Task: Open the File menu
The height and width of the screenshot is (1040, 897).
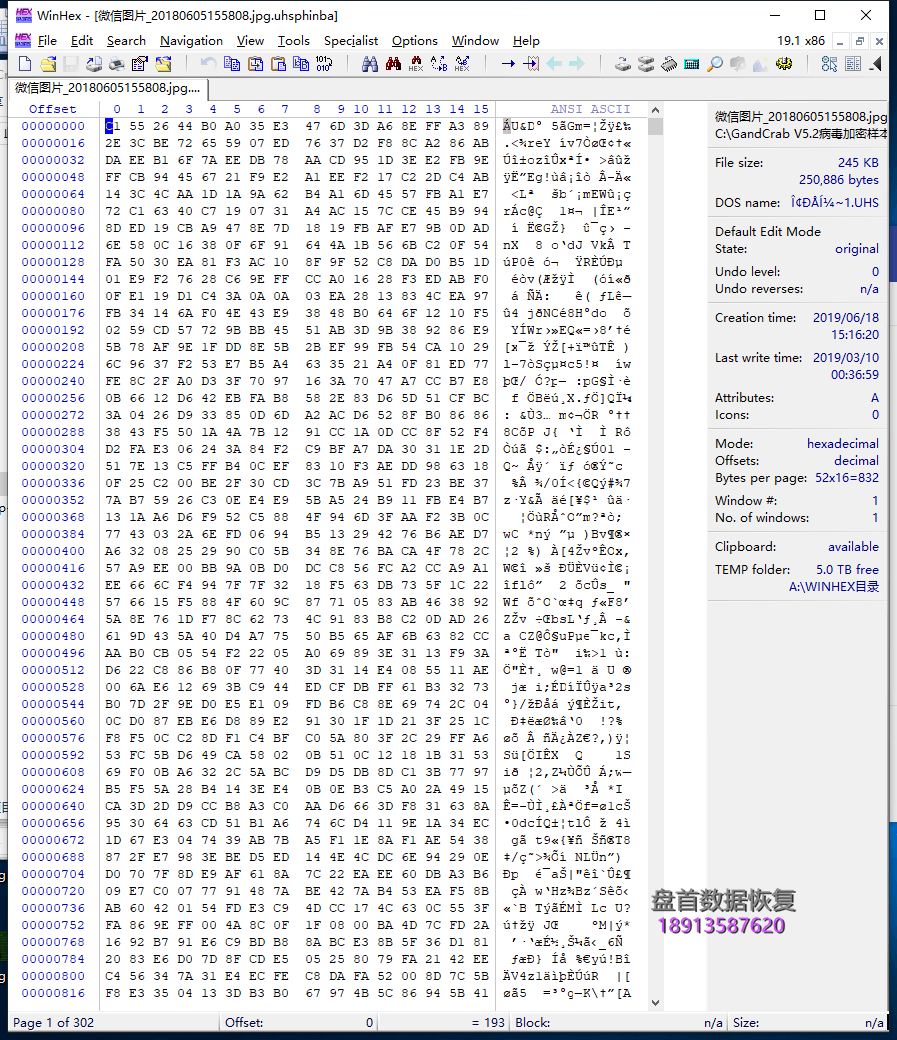Action: point(47,40)
